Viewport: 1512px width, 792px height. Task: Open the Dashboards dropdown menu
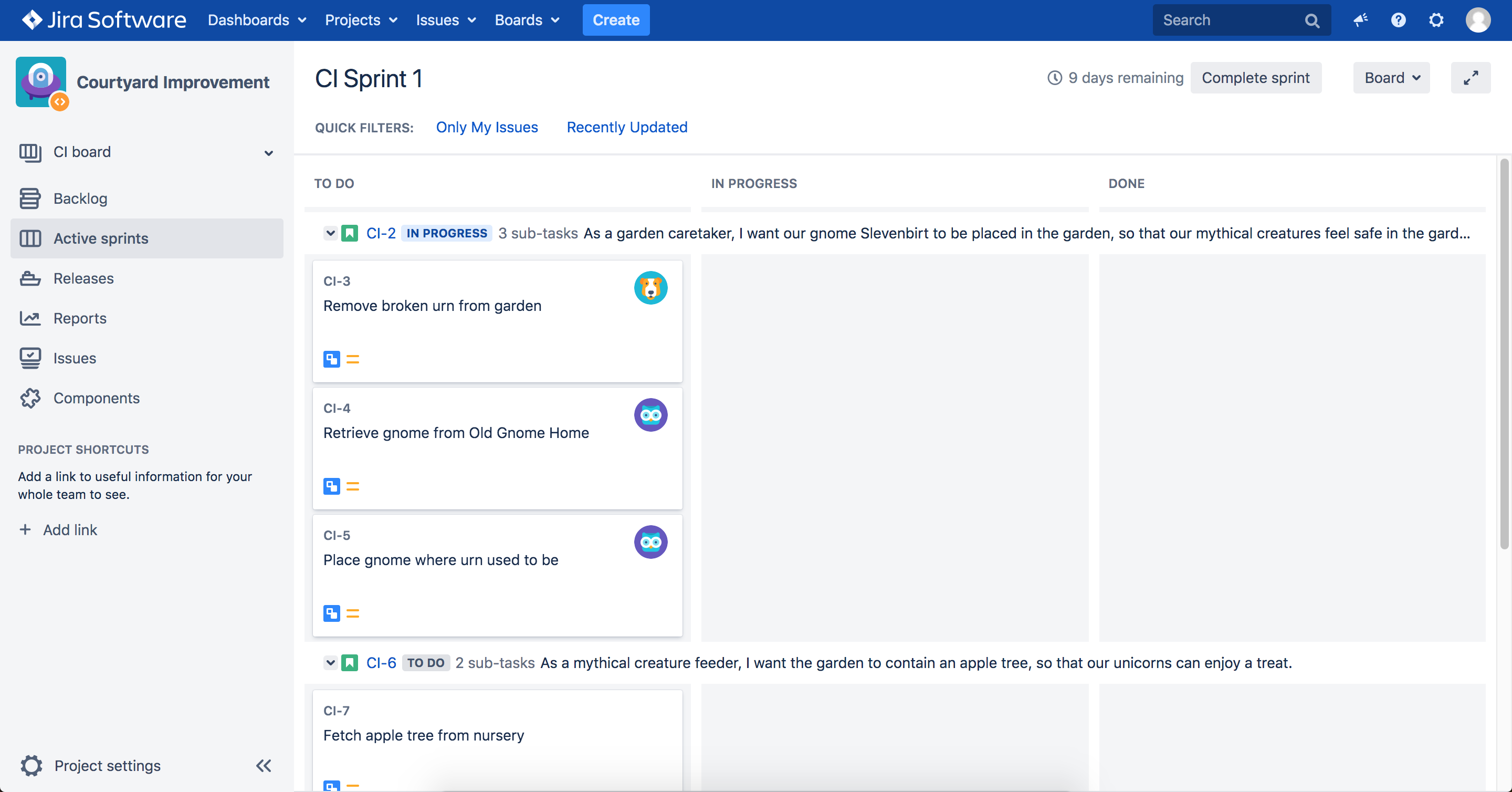257,20
